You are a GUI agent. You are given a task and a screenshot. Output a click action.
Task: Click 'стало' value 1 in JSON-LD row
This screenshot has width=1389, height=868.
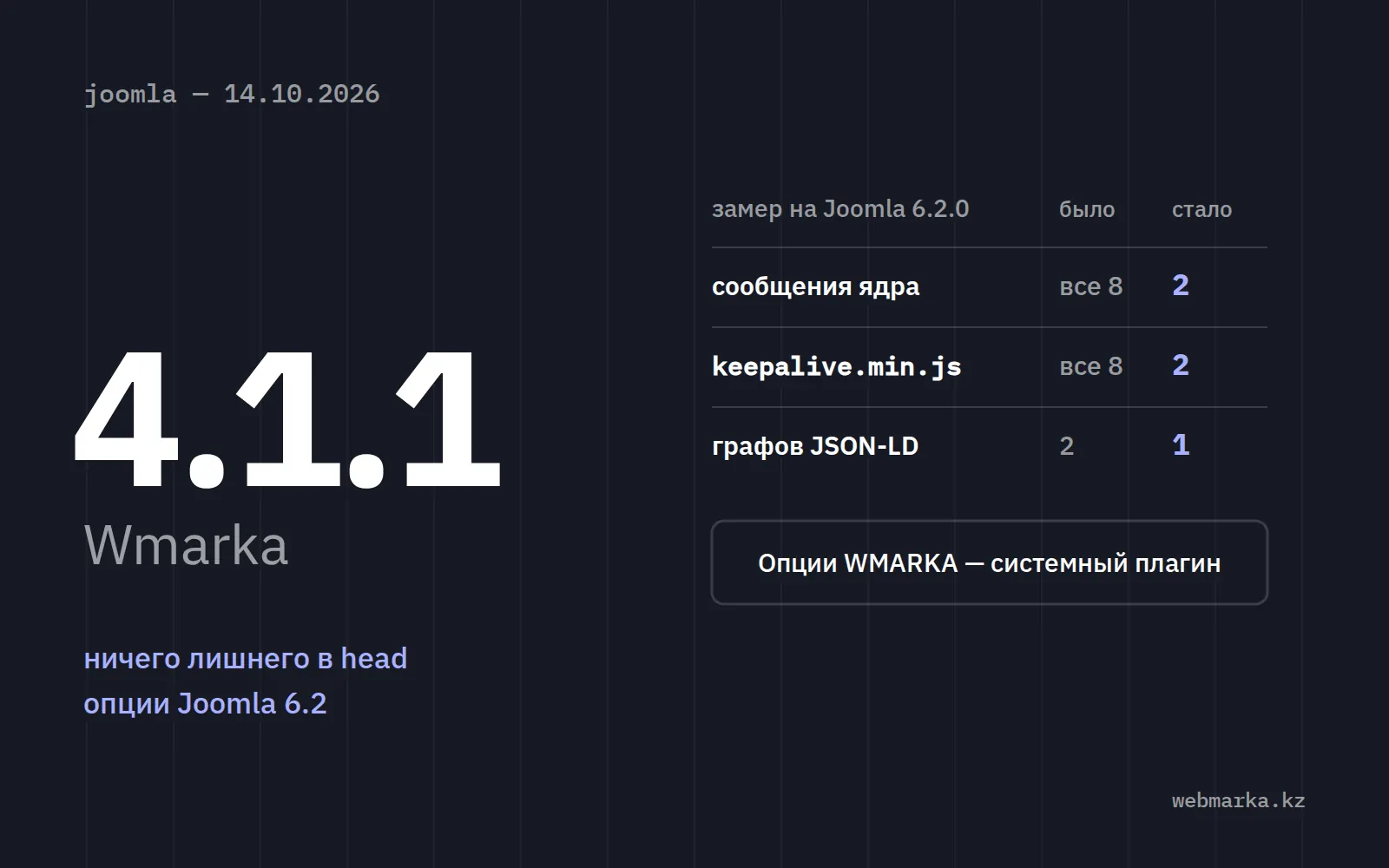(1181, 444)
